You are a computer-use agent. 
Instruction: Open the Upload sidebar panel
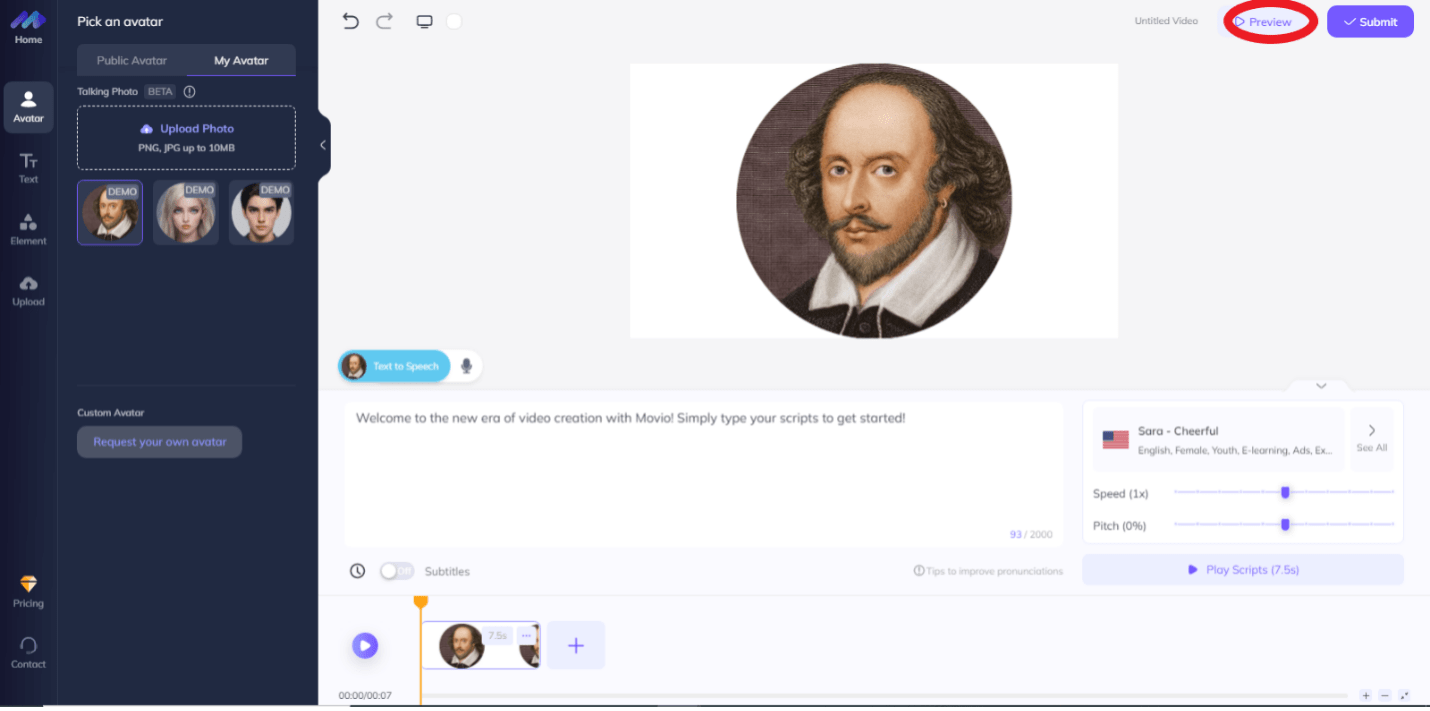pyautogui.click(x=28, y=290)
